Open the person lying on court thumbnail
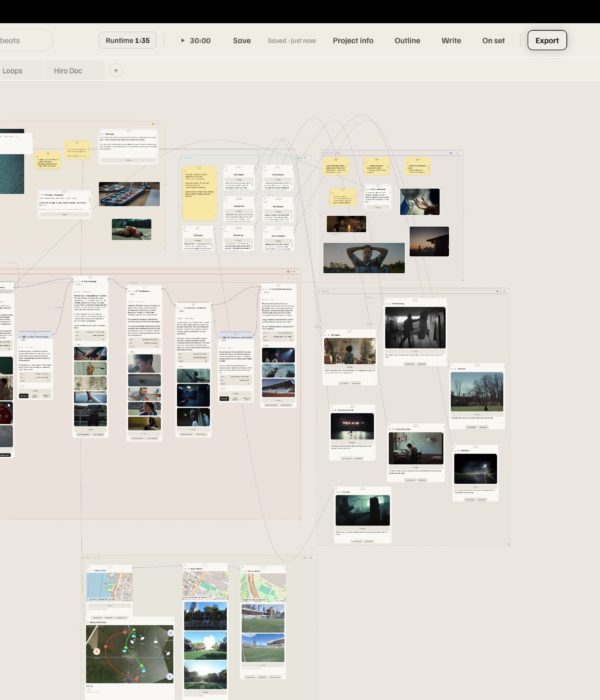The image size is (600, 700). click(131, 229)
